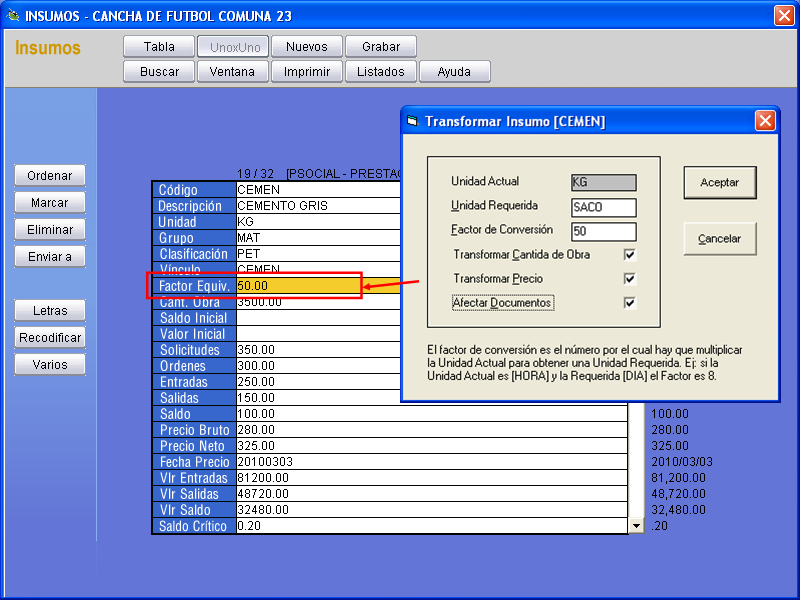The height and width of the screenshot is (600, 800).
Task: Open Ayuda help
Action: coord(455,71)
